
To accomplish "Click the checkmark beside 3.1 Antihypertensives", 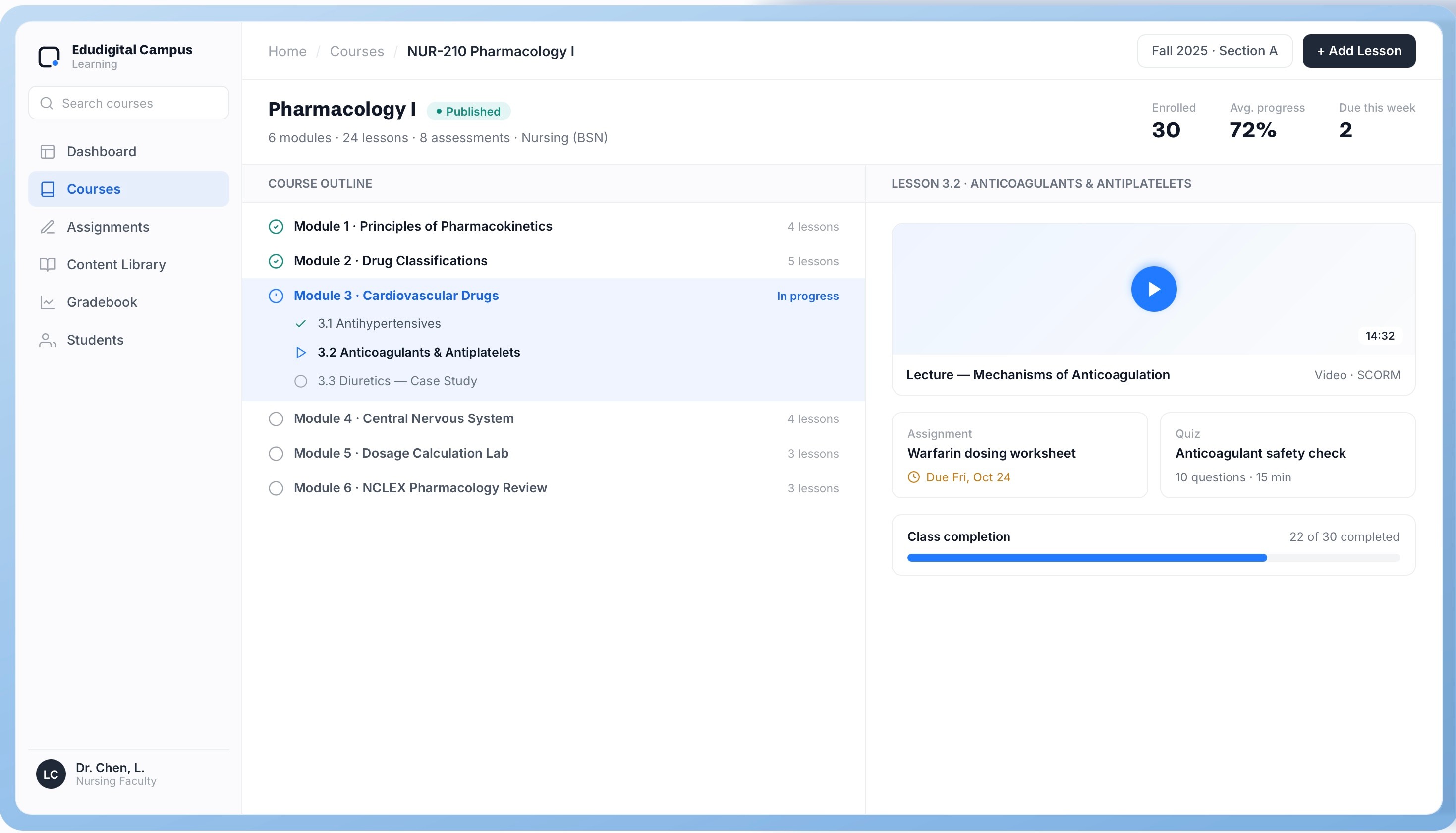I will [301, 324].
